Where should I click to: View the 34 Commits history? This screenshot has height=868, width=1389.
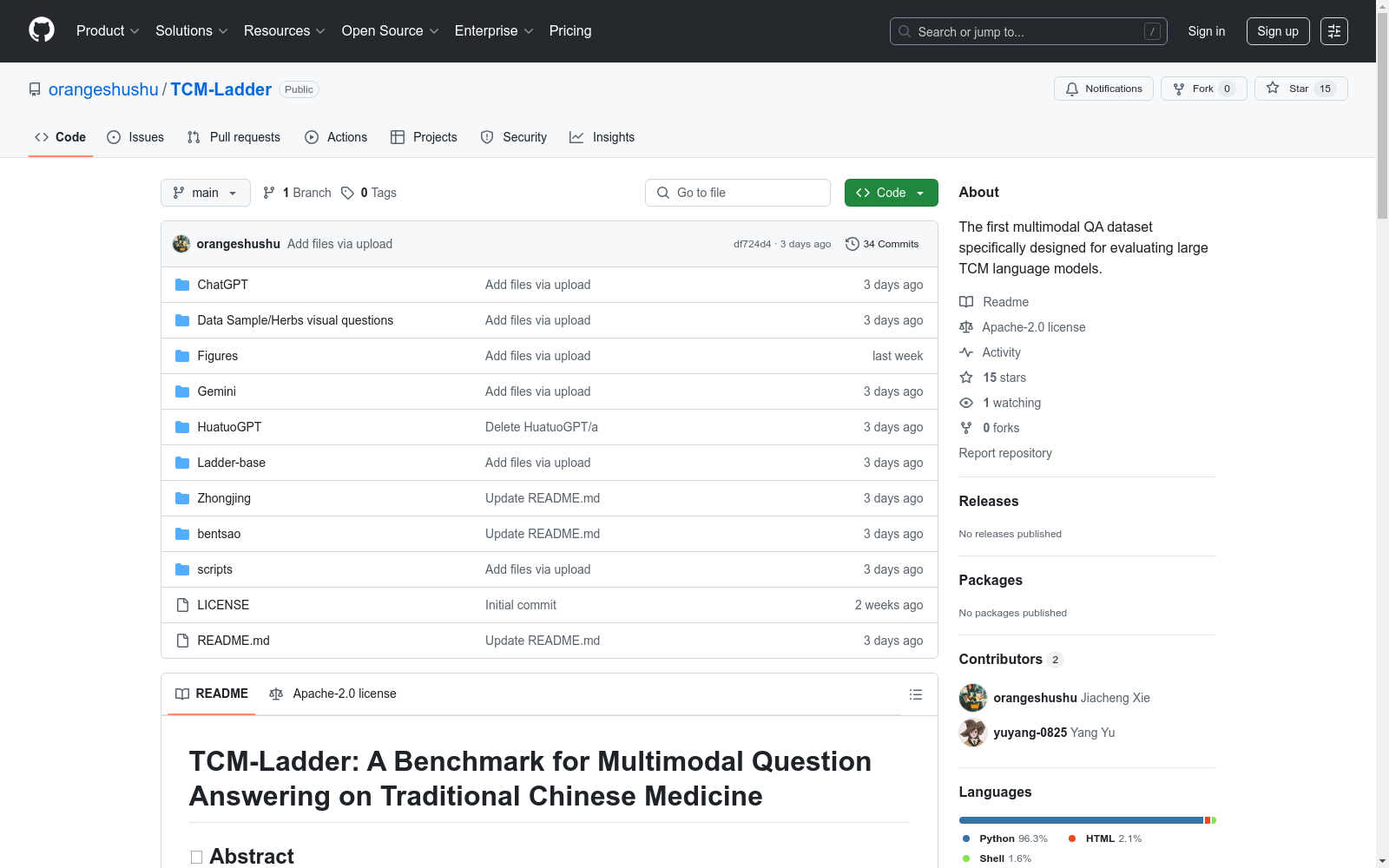[x=882, y=244]
